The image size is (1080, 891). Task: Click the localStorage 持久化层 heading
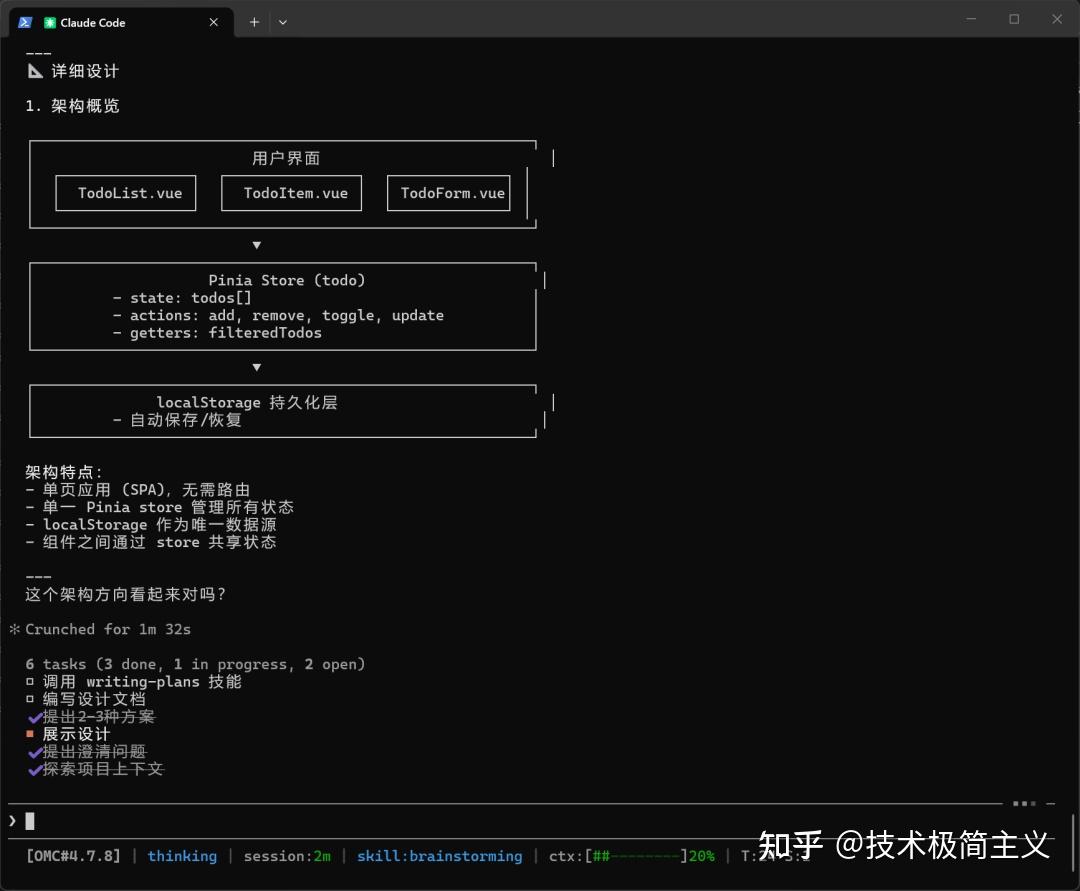247,402
